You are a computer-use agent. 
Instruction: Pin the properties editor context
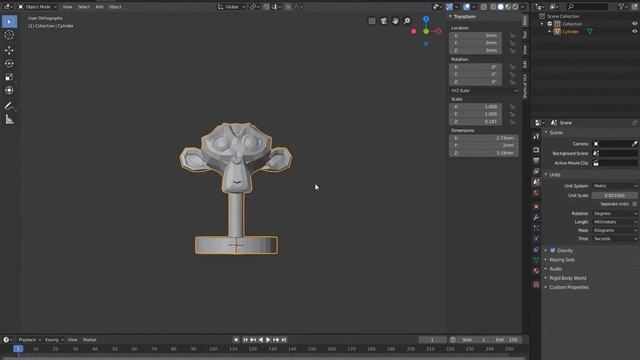[634, 123]
